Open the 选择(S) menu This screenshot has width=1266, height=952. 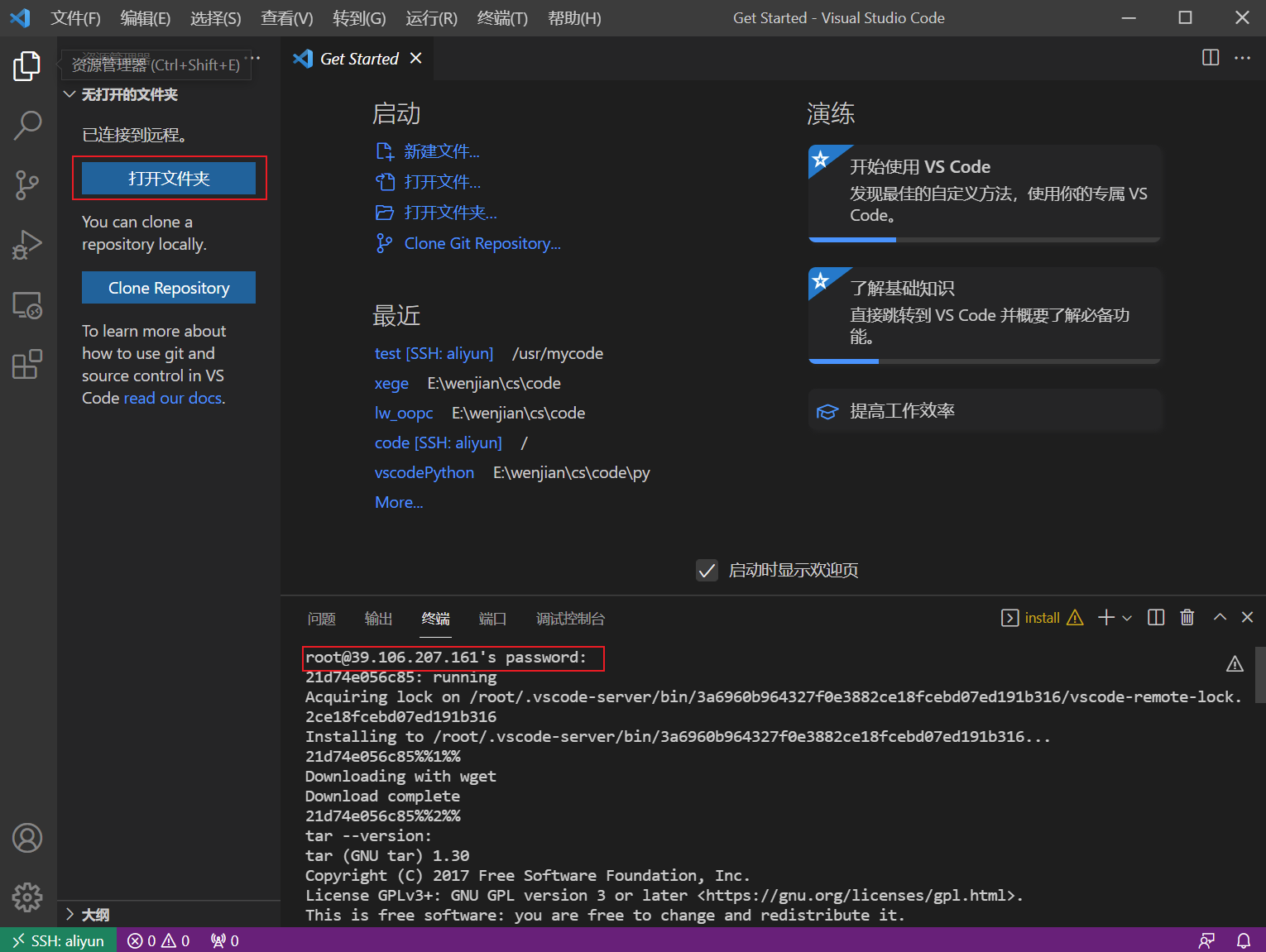tap(215, 18)
